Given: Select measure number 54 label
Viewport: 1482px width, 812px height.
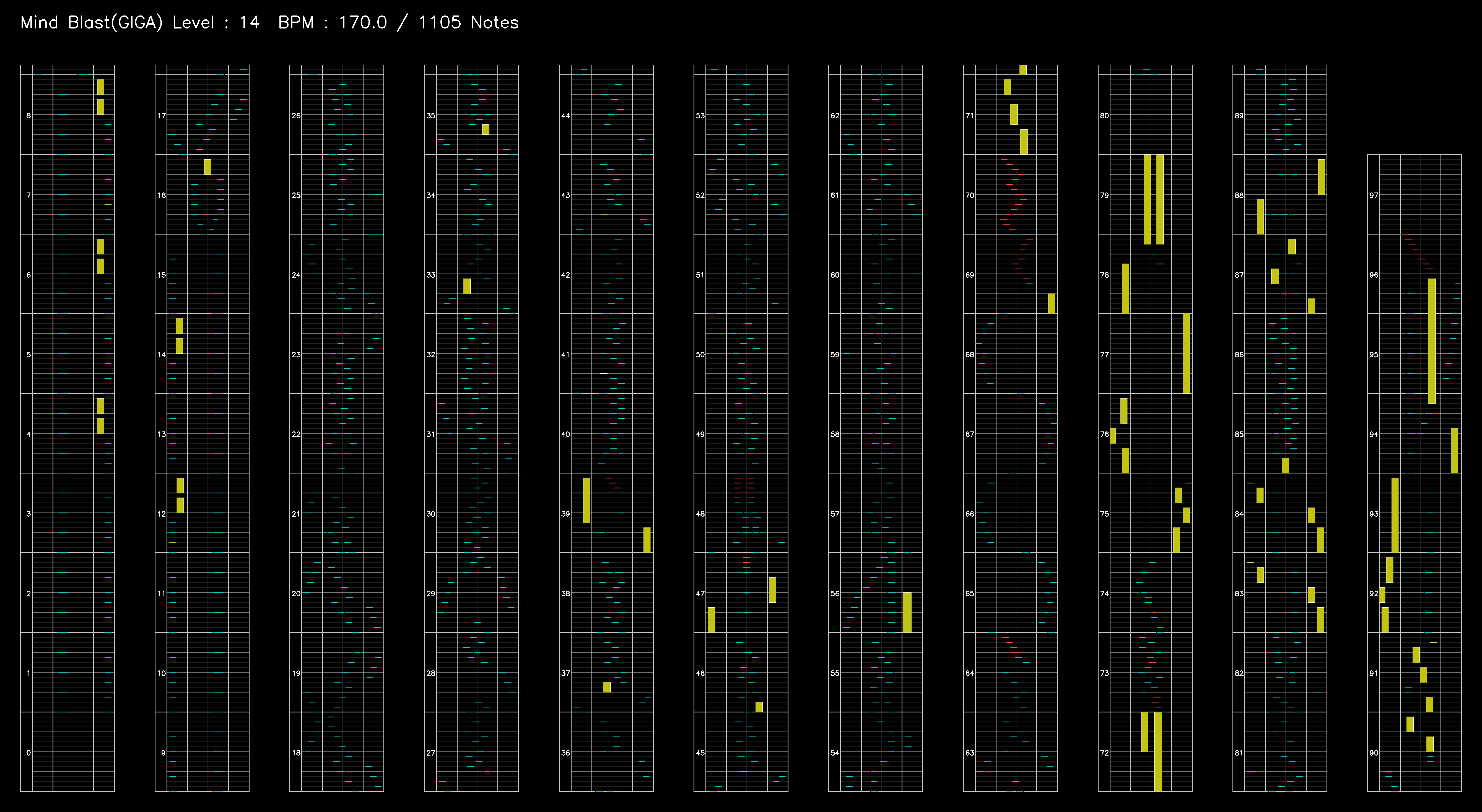Looking at the screenshot, I should [835, 753].
